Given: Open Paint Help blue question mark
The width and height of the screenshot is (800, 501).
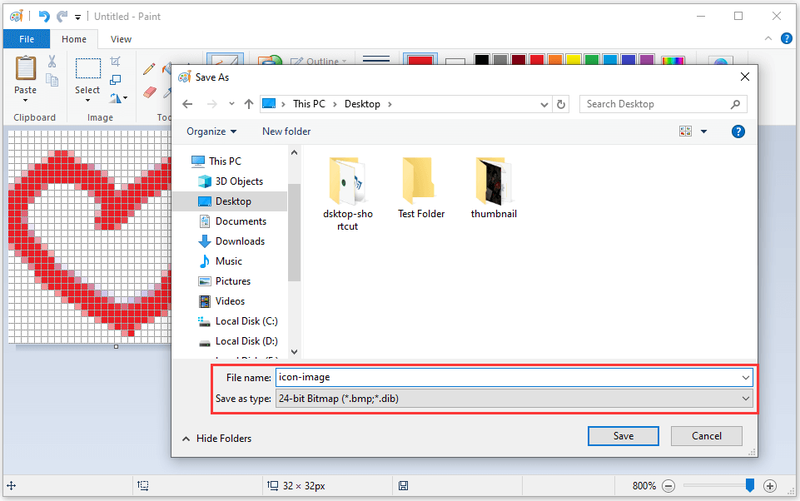Looking at the screenshot, I should tap(787, 38).
